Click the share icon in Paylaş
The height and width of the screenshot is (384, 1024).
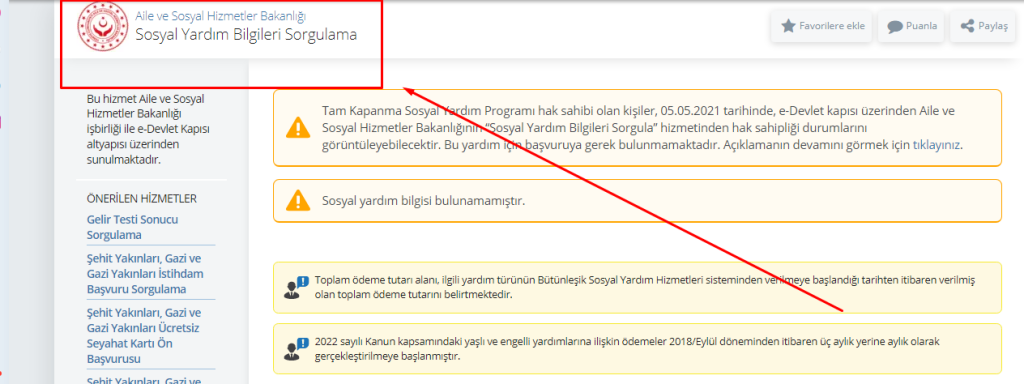tap(967, 26)
